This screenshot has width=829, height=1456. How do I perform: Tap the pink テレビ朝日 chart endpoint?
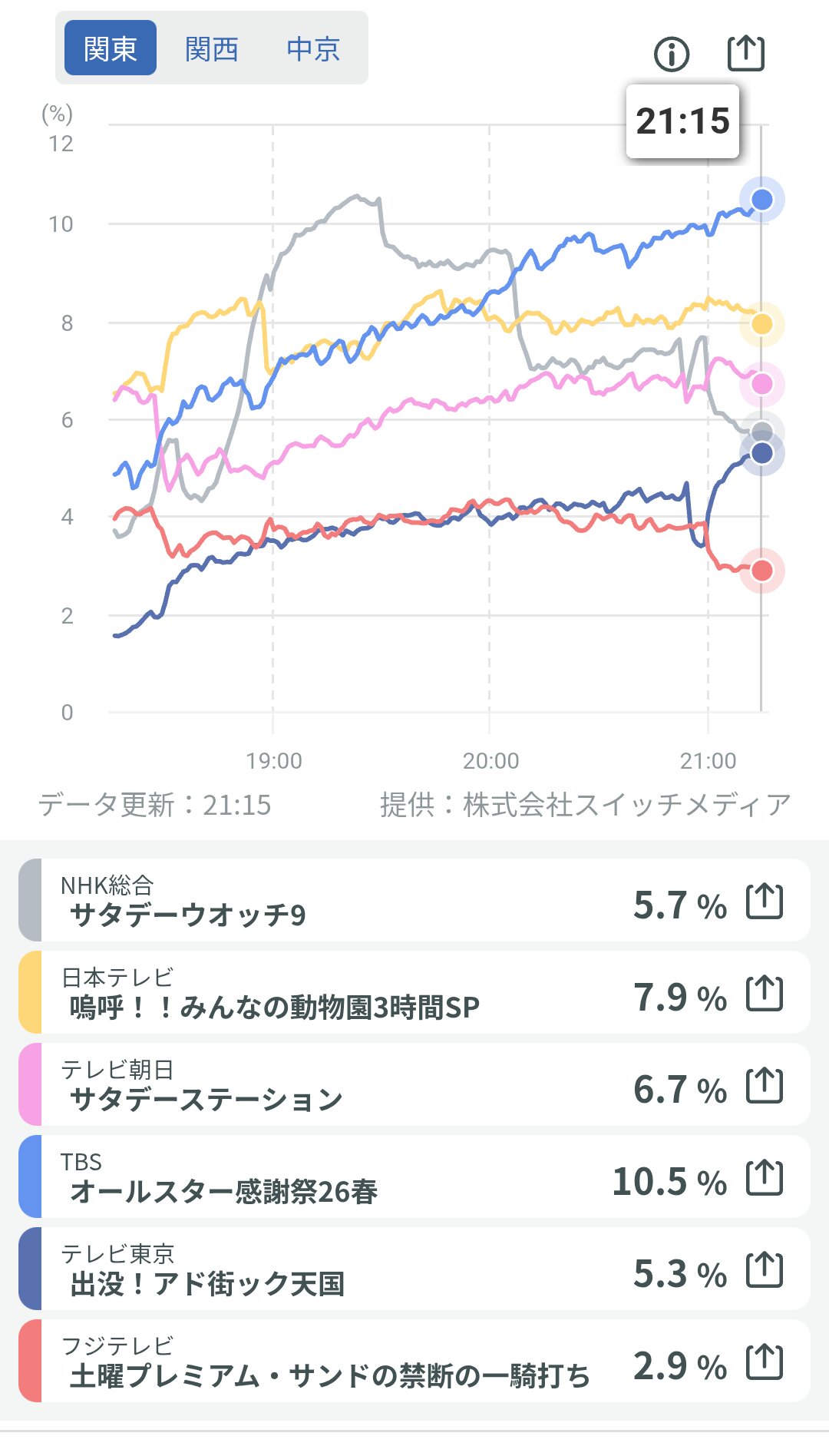coord(761,384)
